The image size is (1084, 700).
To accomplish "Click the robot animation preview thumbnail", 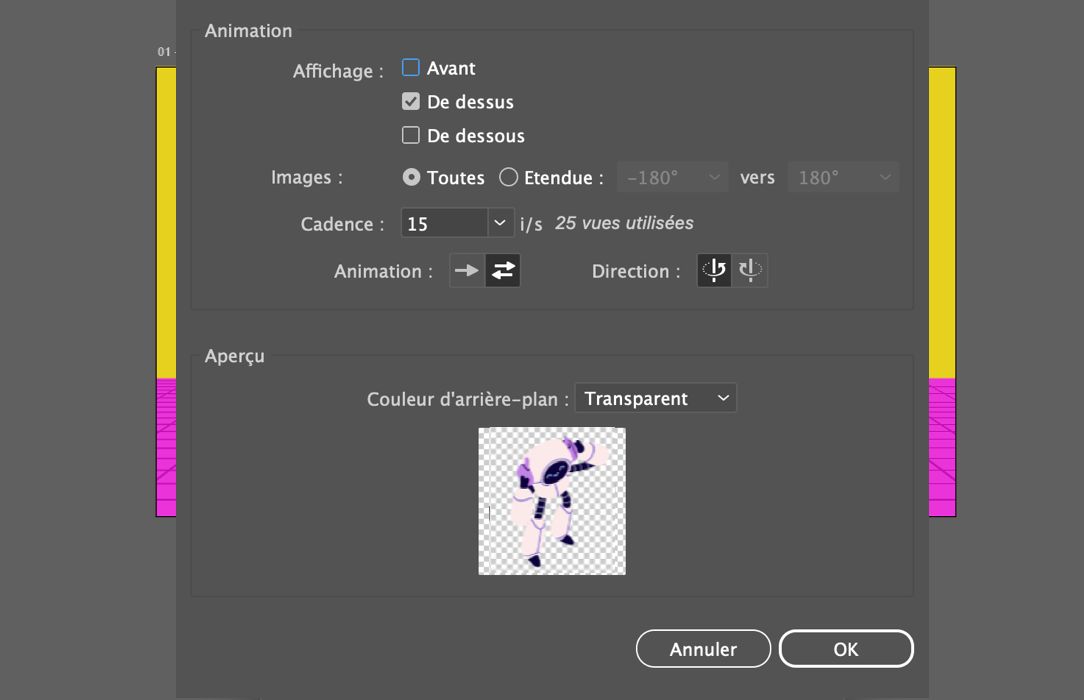I will [551, 500].
